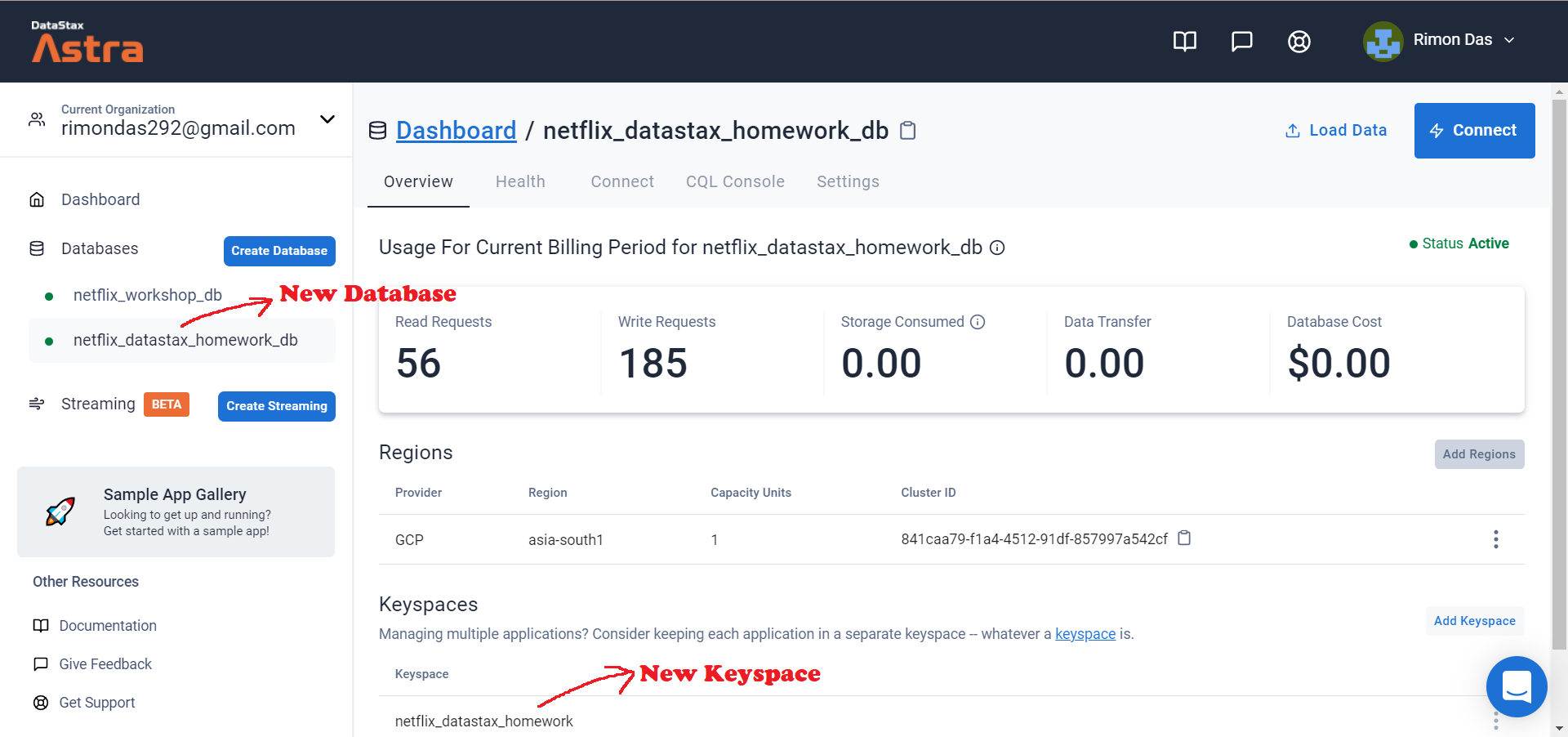The height and width of the screenshot is (737, 1568).
Task: Open the documentation book icon in top bar
Action: click(1184, 42)
